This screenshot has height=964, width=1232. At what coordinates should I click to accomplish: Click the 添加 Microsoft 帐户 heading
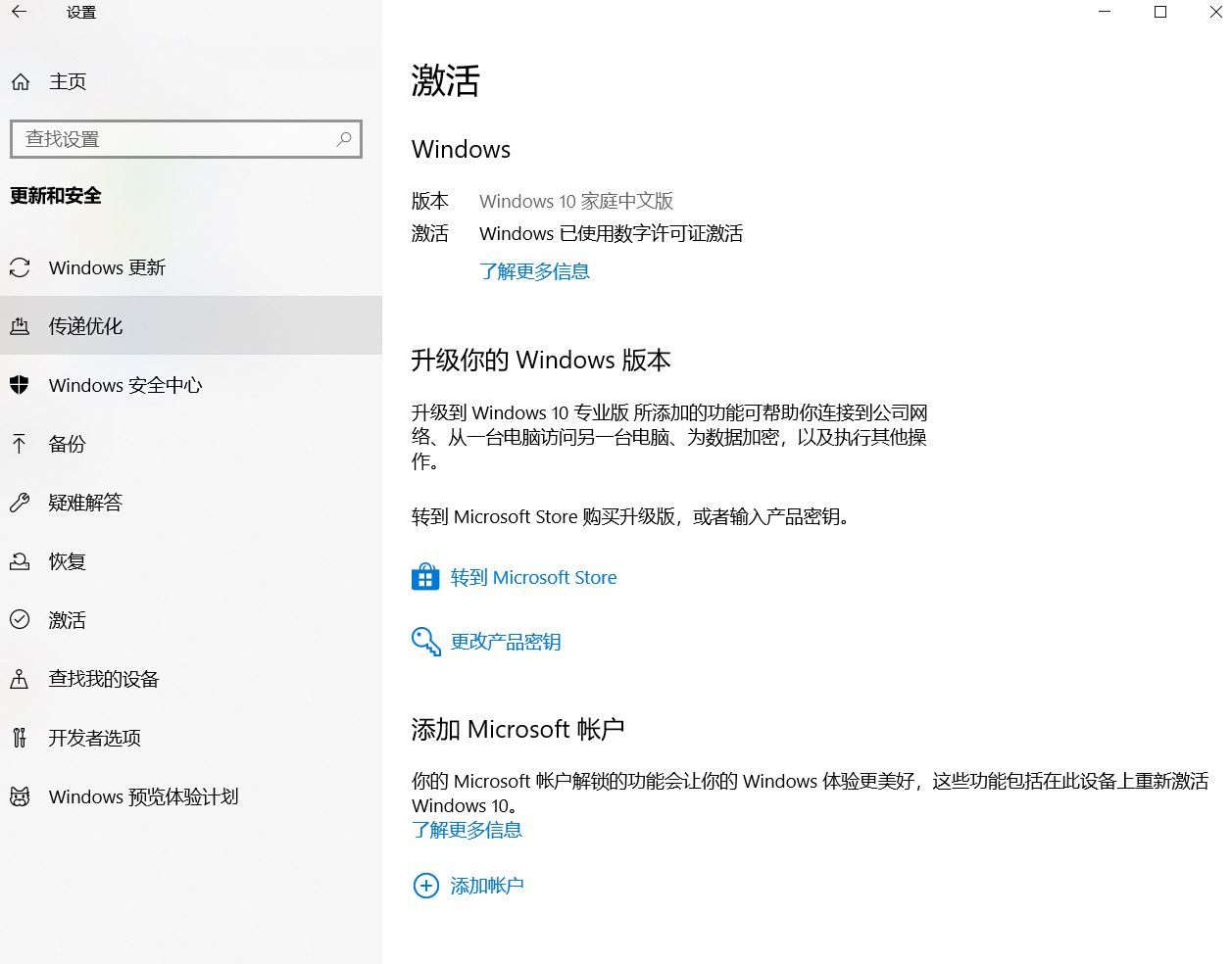[517, 730]
